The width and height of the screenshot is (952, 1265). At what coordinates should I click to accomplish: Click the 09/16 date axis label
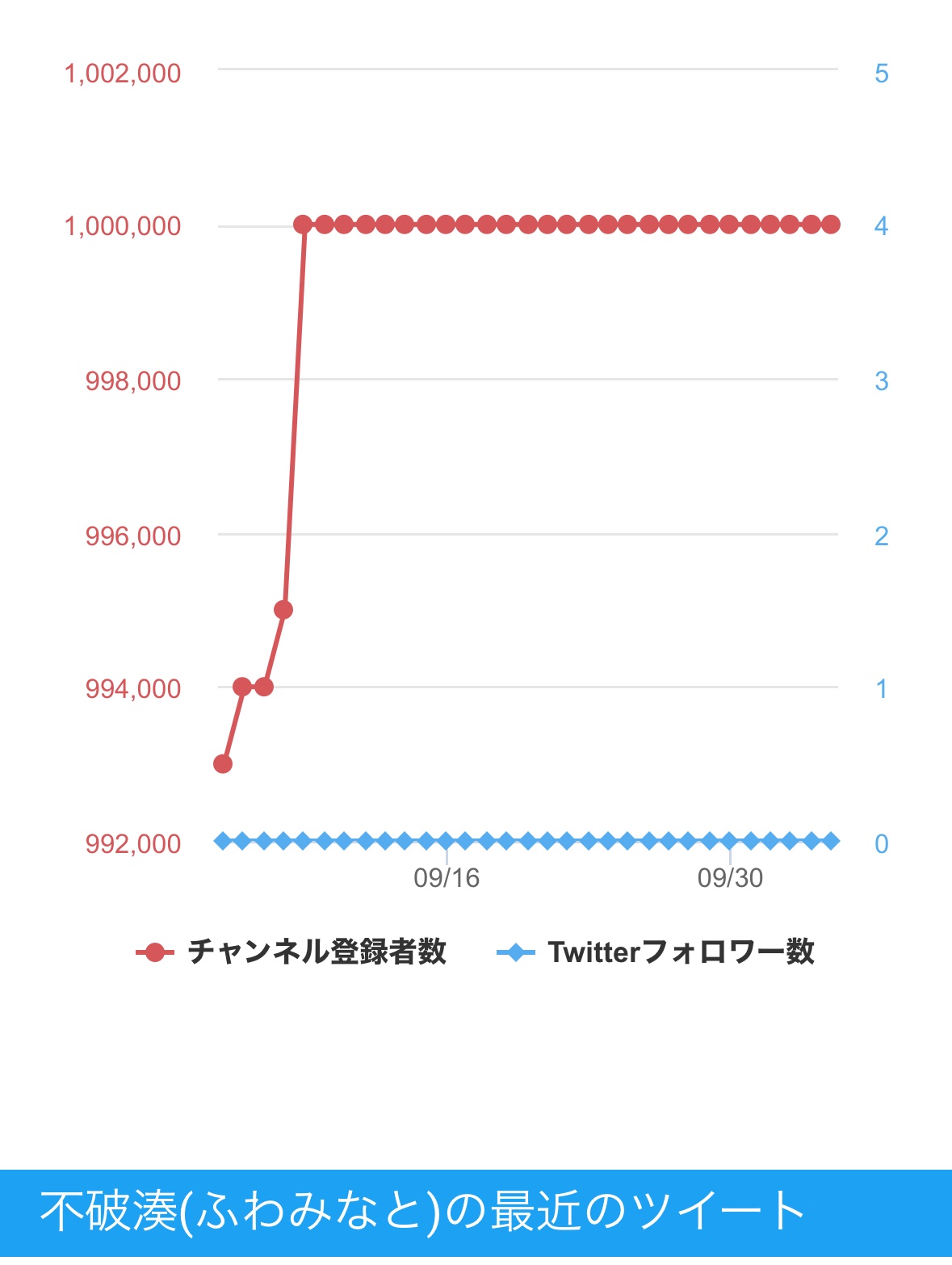click(447, 878)
